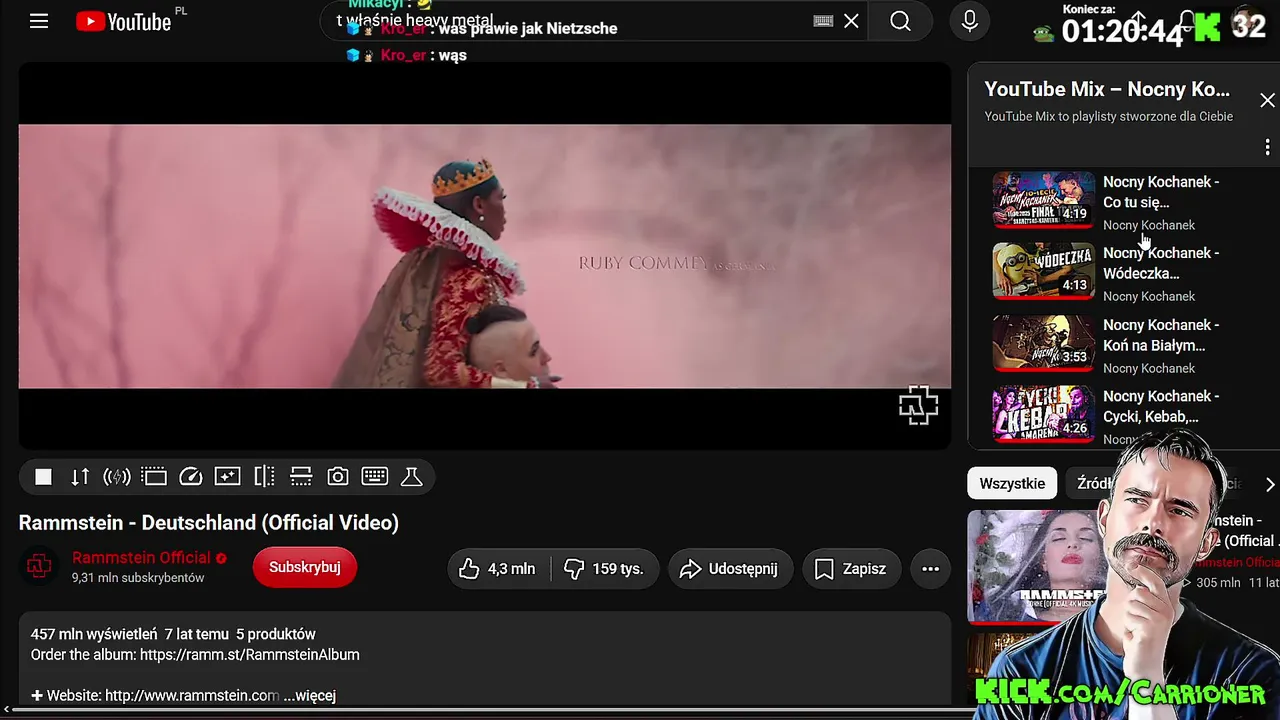
Task: Open the Rammstein Official channel name link
Action: coord(141,558)
